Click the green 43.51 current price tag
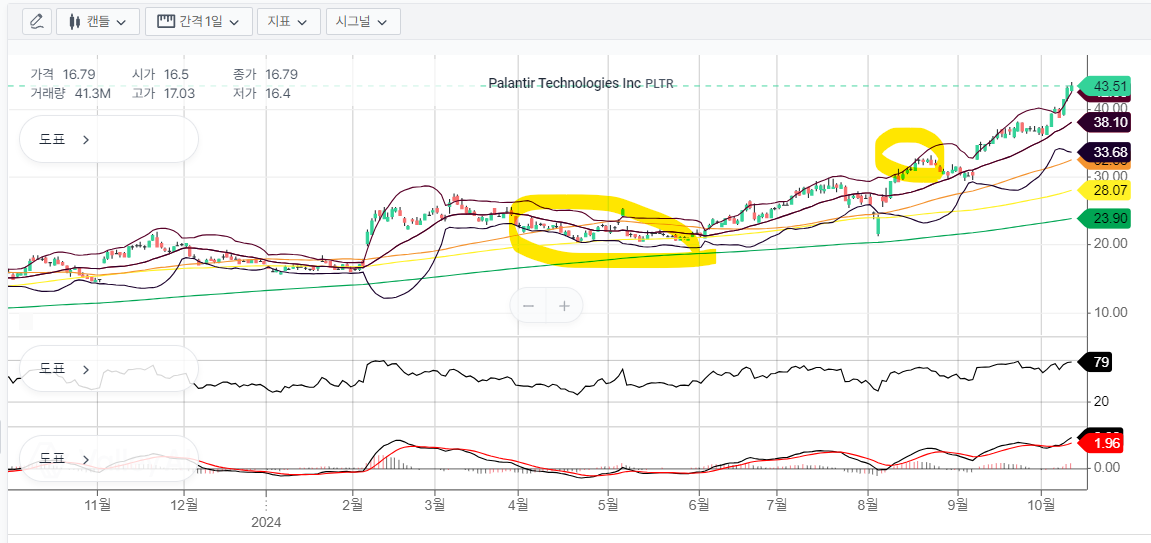 [1110, 86]
